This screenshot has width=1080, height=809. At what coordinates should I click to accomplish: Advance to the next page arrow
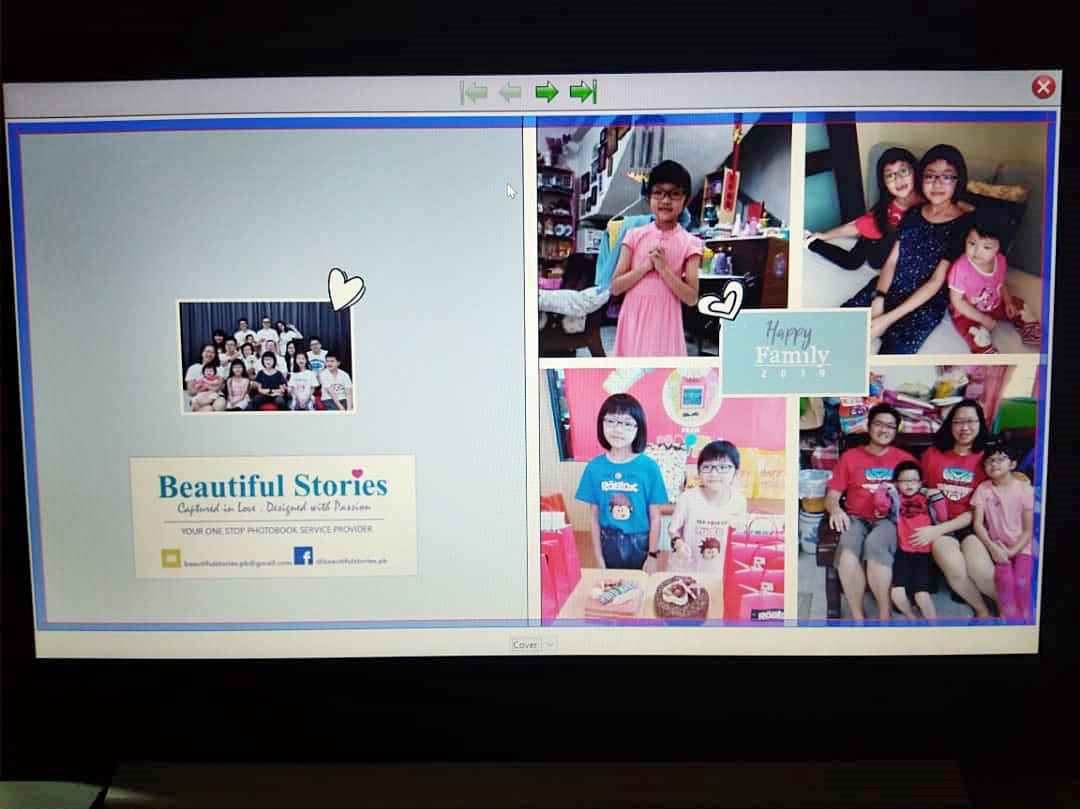click(x=548, y=91)
